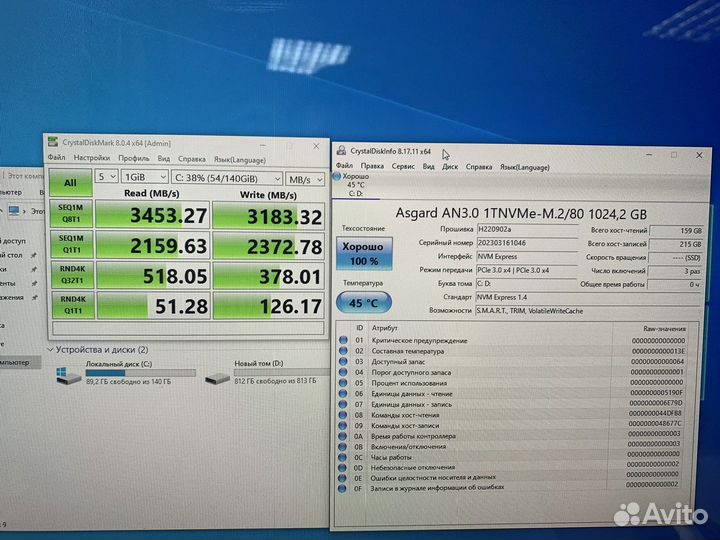
Task: Open Правка menu in CrystalDiskInfo
Action: tap(372, 166)
